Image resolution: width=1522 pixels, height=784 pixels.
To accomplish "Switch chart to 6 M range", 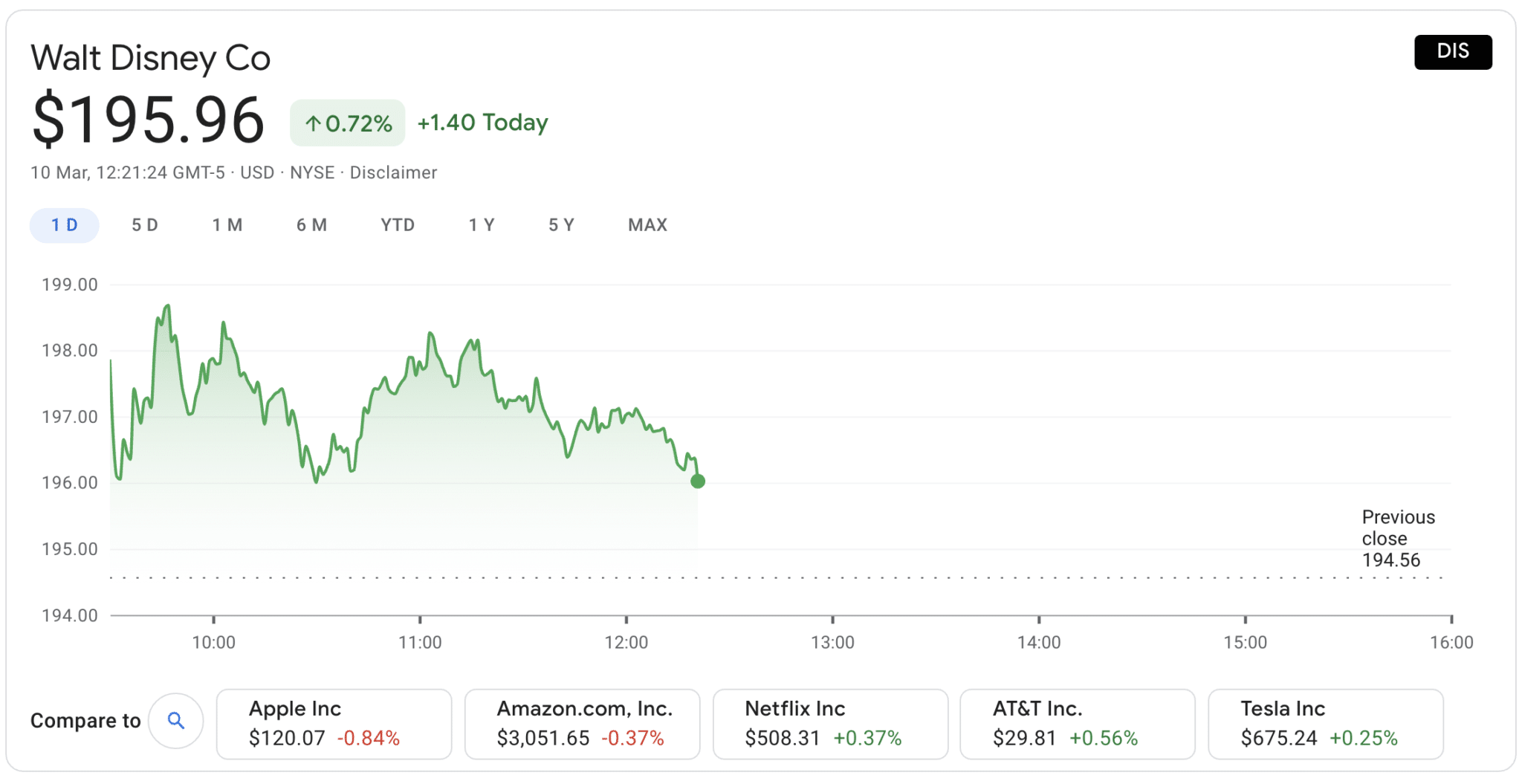I will coord(311,225).
